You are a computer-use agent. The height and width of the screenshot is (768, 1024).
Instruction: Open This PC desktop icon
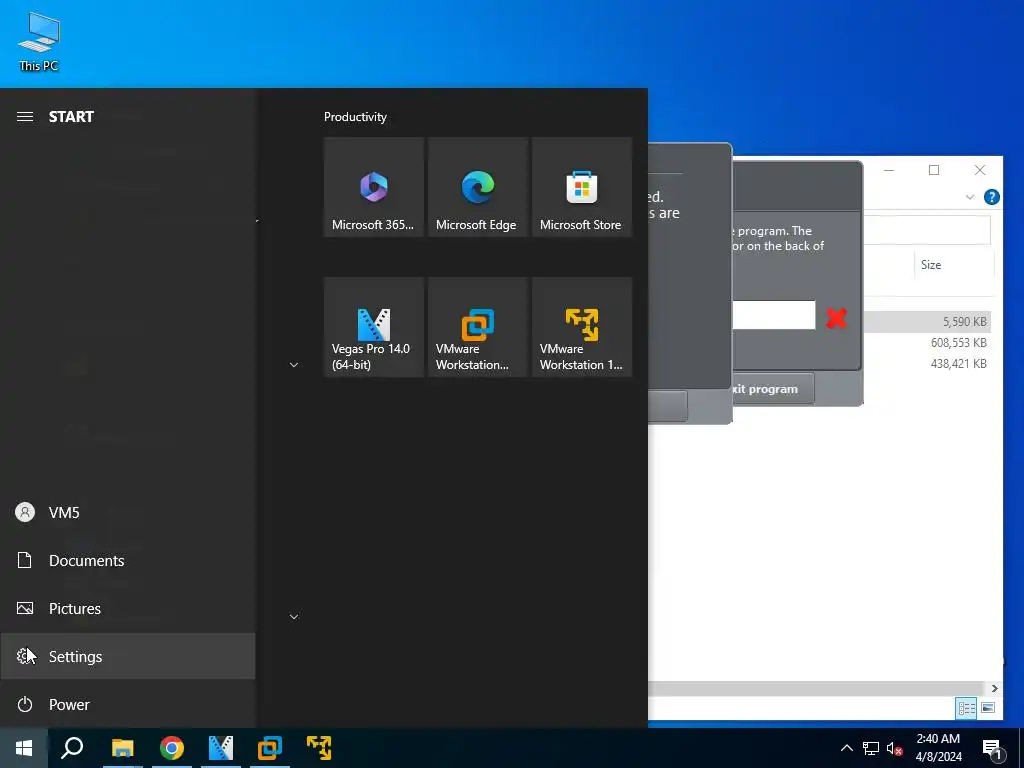pyautogui.click(x=39, y=41)
